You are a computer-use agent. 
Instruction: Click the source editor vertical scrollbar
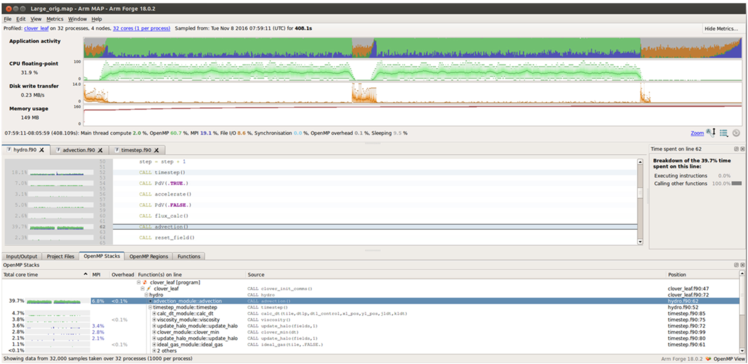(640, 201)
